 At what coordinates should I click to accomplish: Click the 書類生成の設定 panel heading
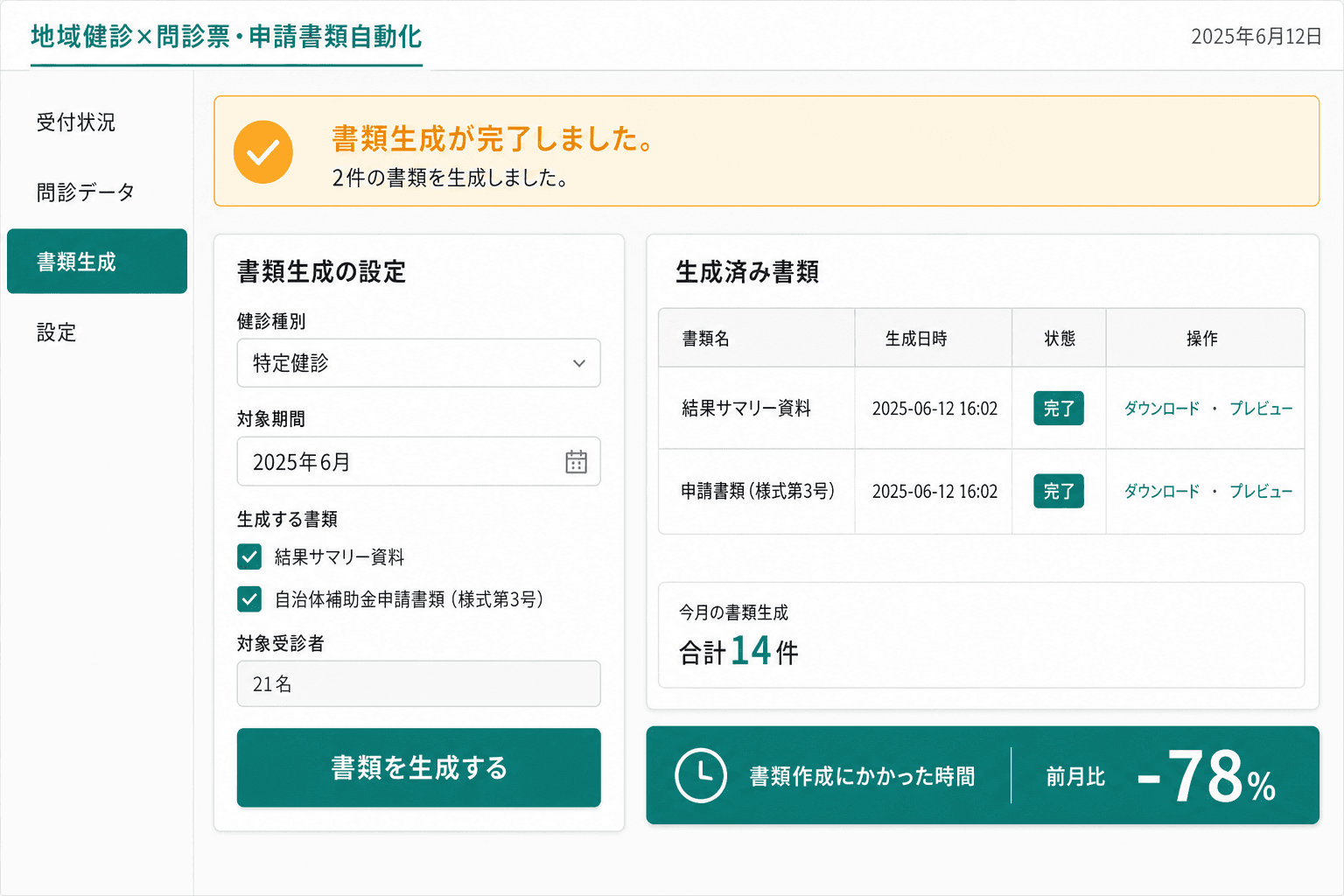321,272
